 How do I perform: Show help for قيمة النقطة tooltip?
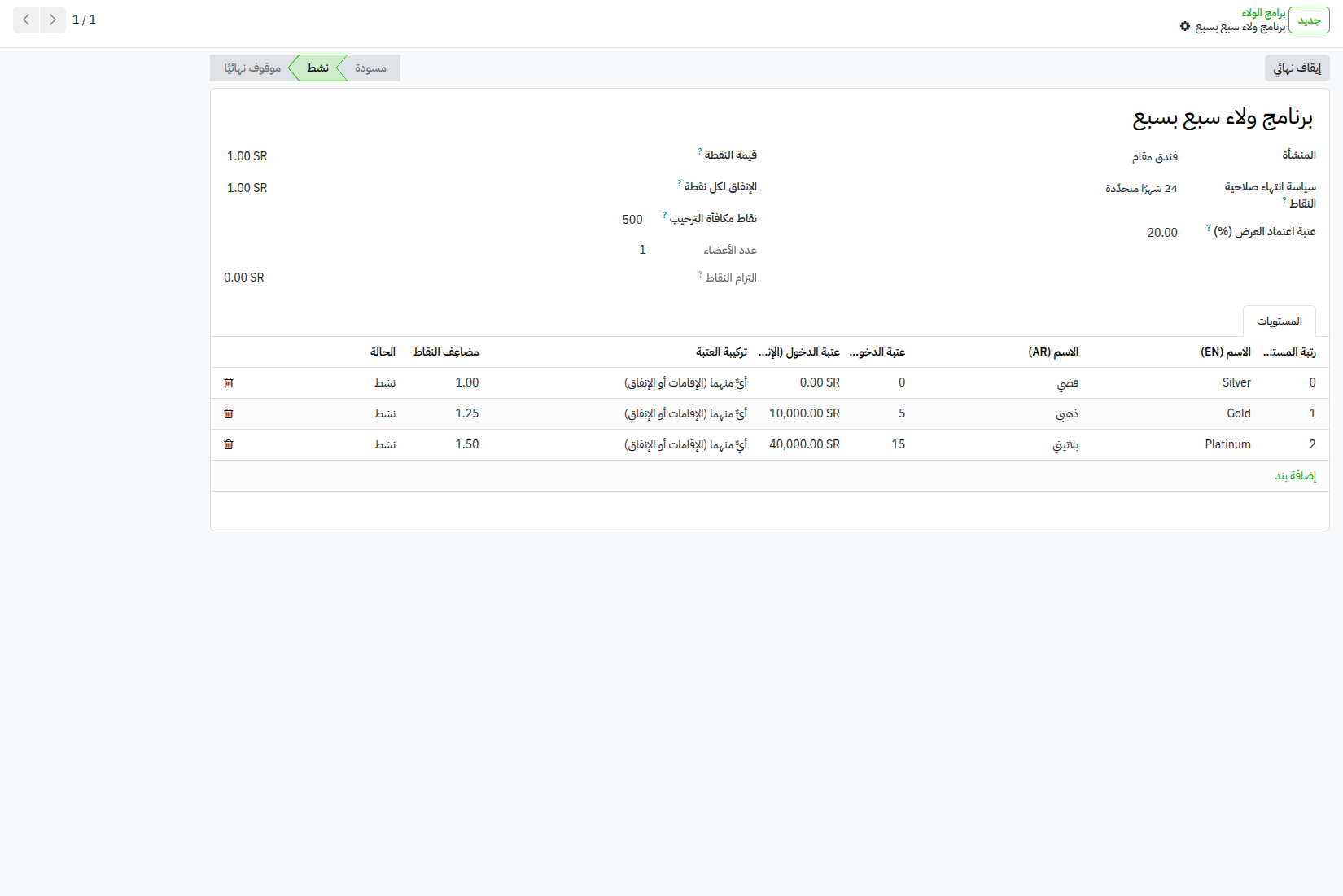(699, 151)
